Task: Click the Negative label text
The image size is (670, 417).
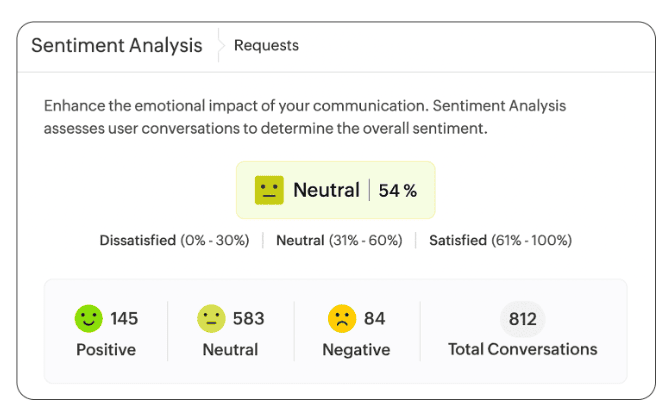Action: coord(356,350)
